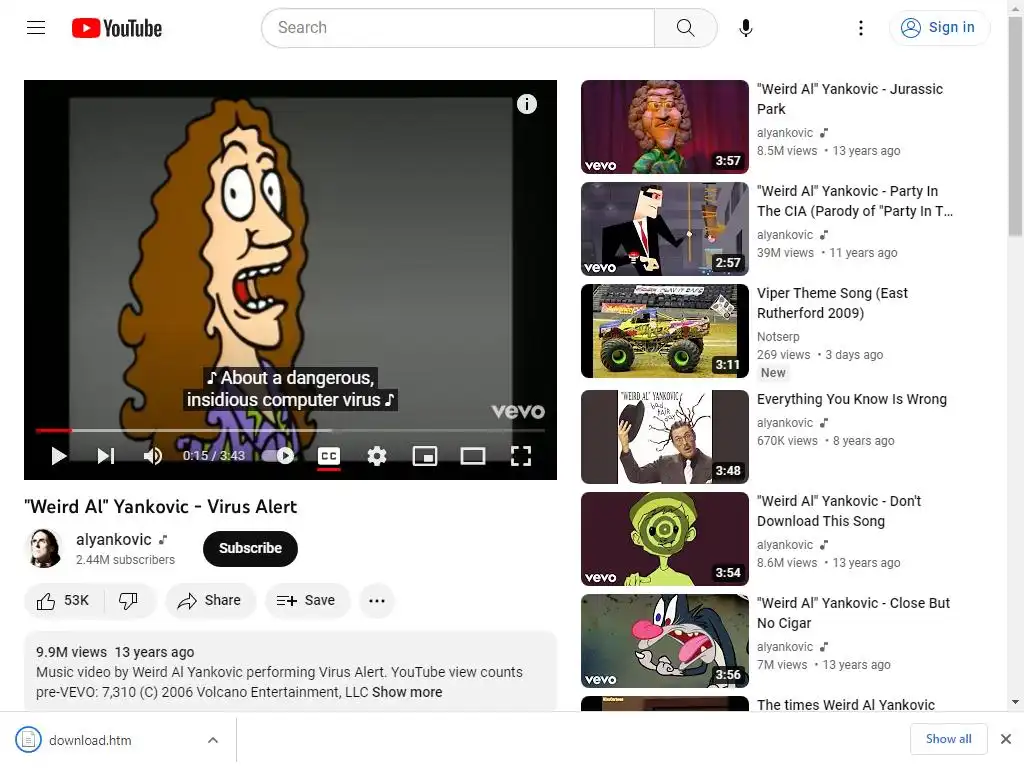Click the video title "Virus Alert"
The width and height of the screenshot is (1024, 768).
[163, 507]
